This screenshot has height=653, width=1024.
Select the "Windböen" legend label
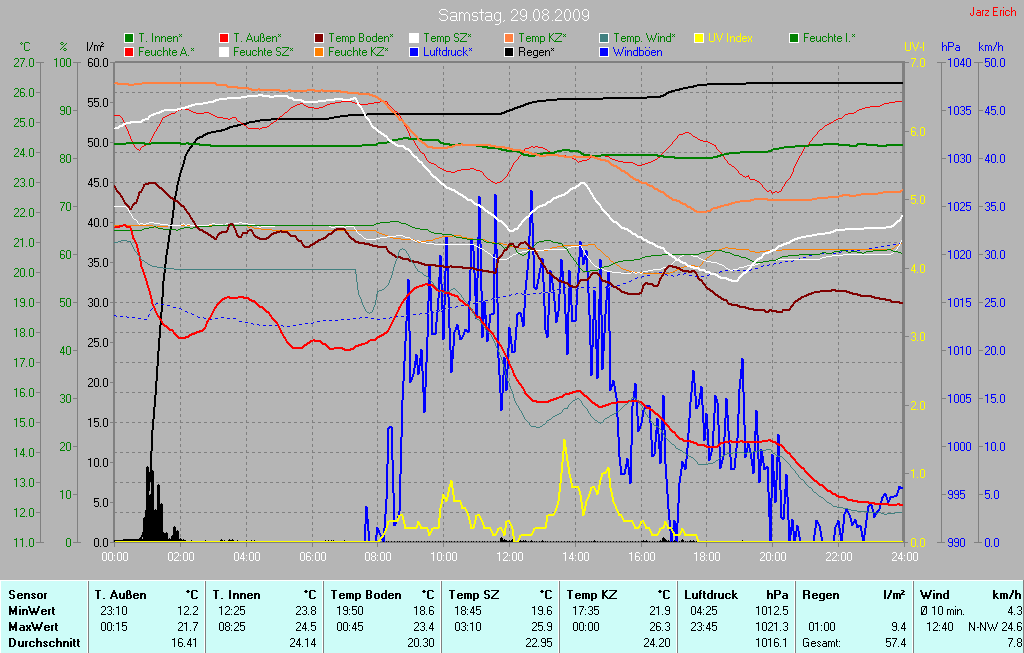[x=637, y=52]
